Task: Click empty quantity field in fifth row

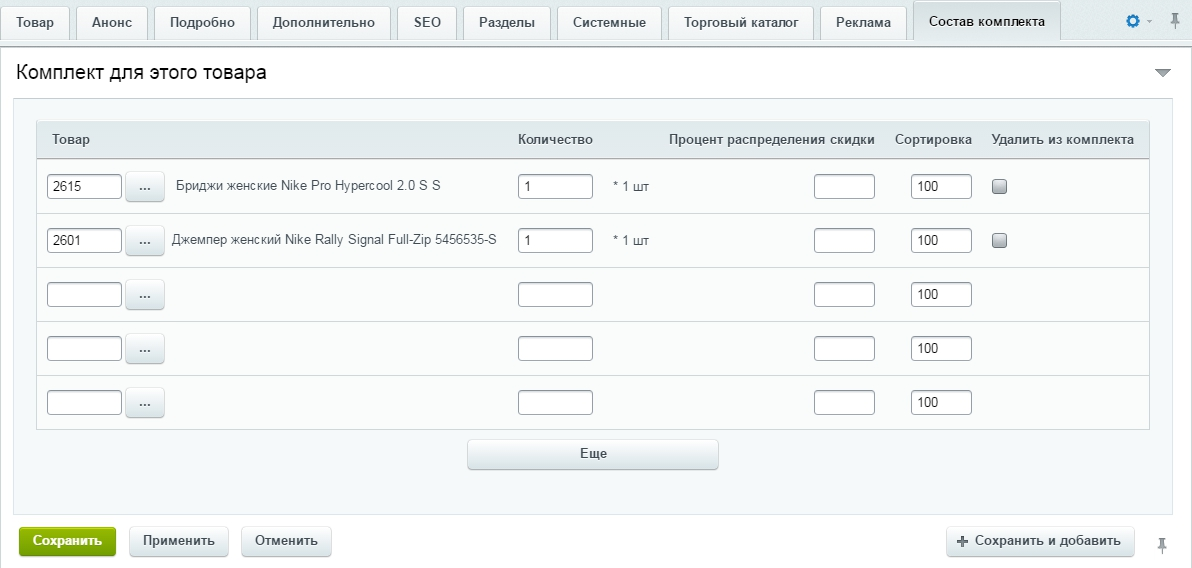Action: tap(555, 402)
